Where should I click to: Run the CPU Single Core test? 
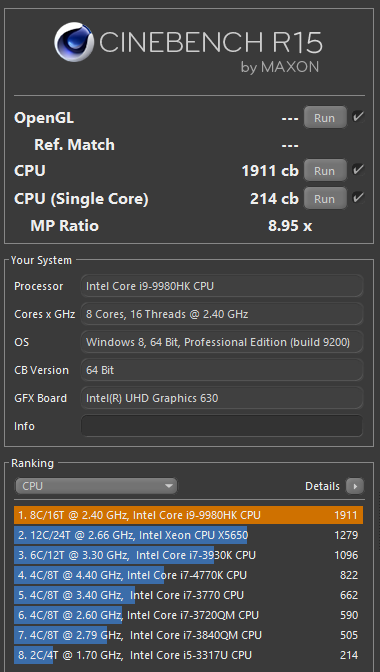point(325,198)
